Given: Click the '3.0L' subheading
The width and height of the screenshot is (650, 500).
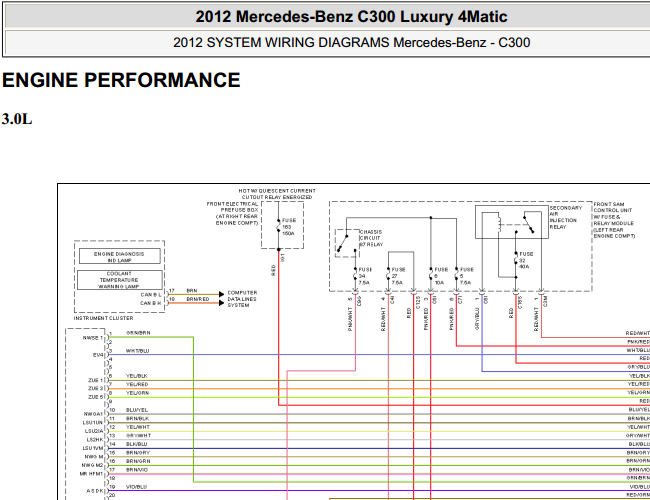Looking at the screenshot, I should point(17,119).
